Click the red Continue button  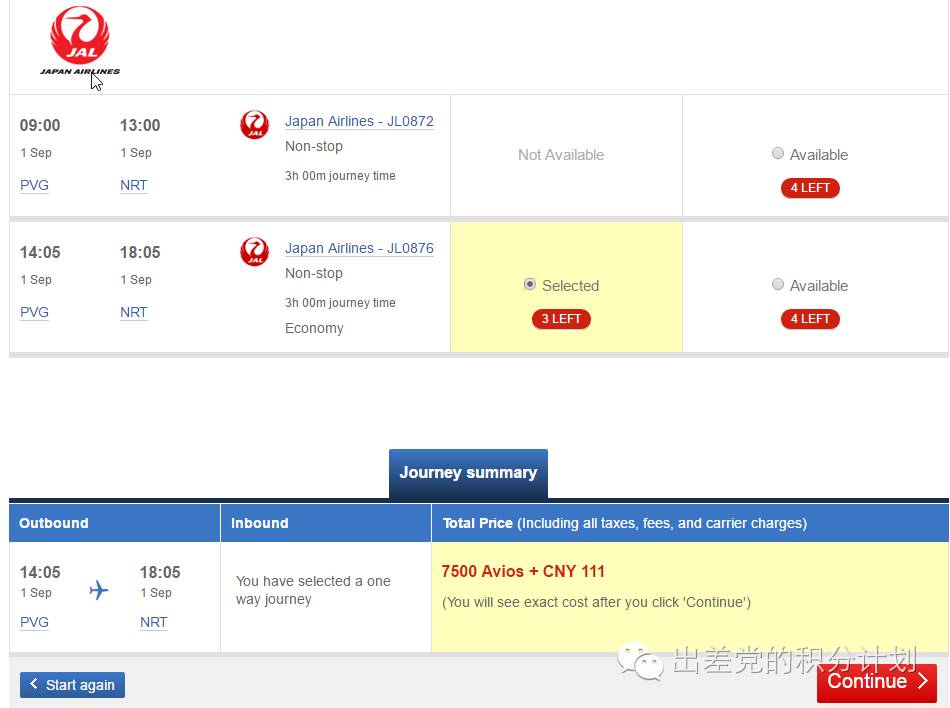[x=877, y=683]
